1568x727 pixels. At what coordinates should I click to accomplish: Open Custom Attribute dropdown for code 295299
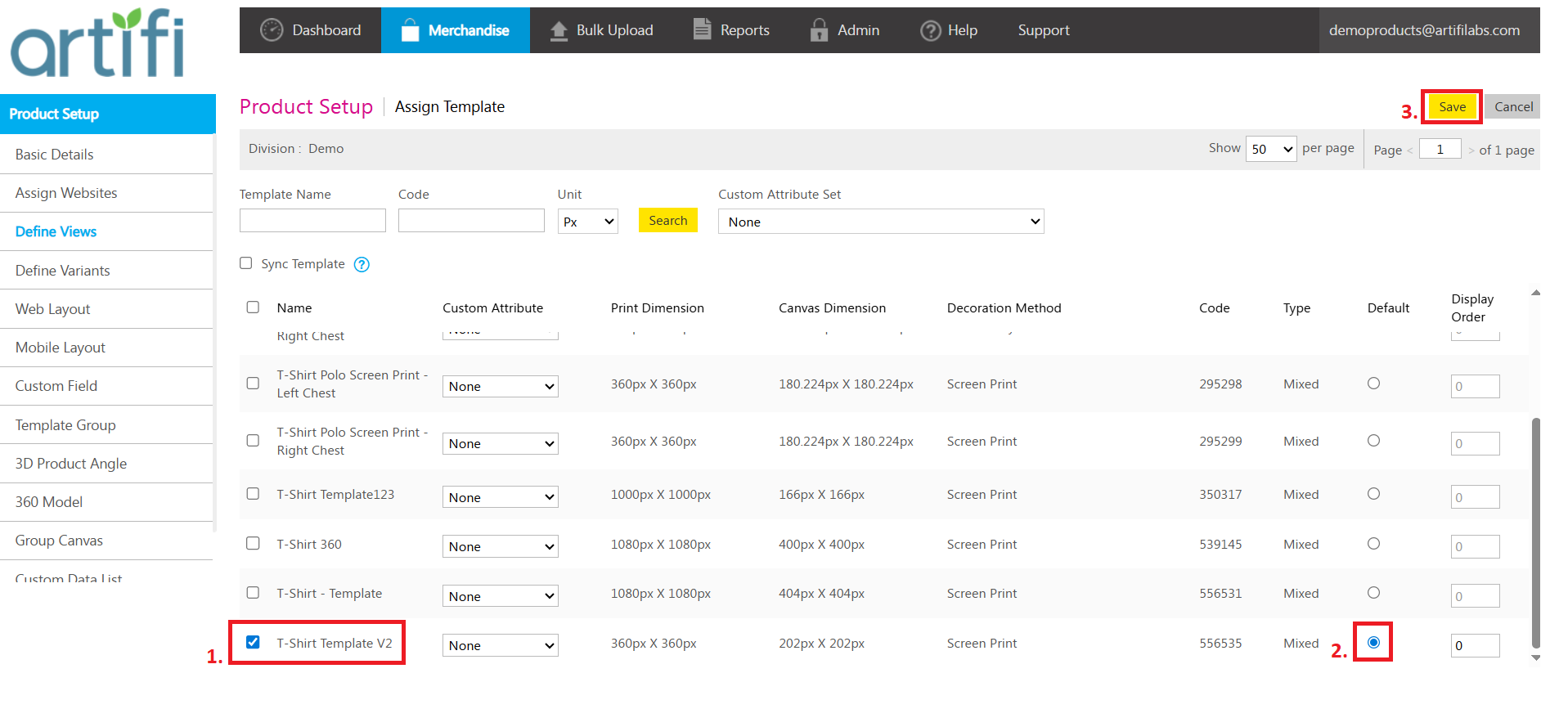pos(501,443)
